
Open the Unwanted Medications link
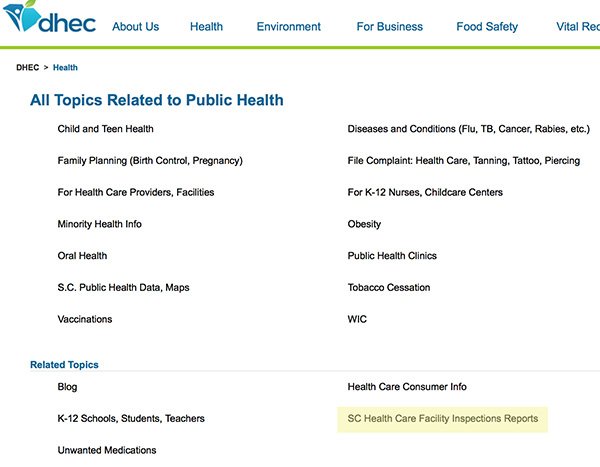(x=107, y=451)
